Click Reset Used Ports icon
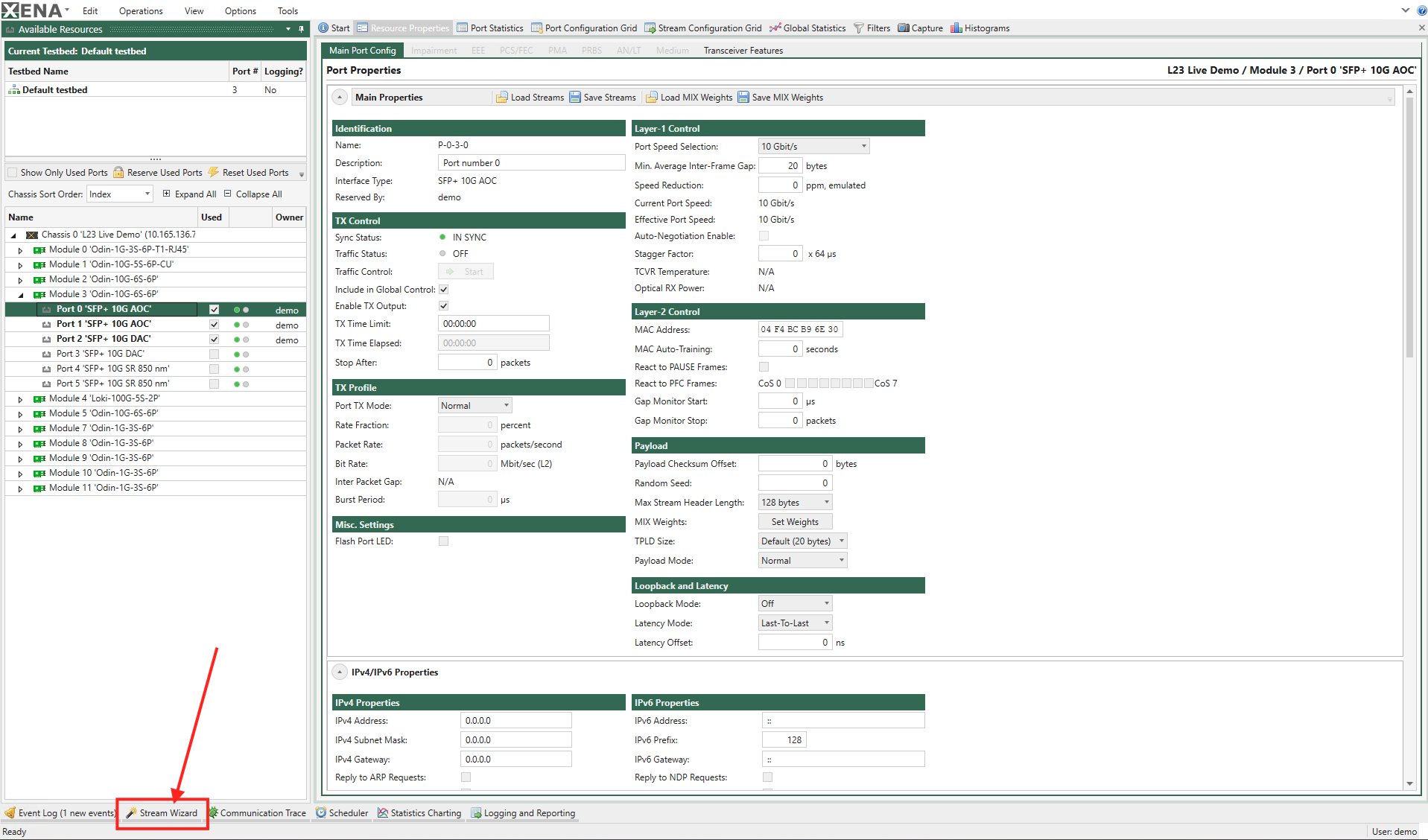The height and width of the screenshot is (840, 1428). point(214,173)
